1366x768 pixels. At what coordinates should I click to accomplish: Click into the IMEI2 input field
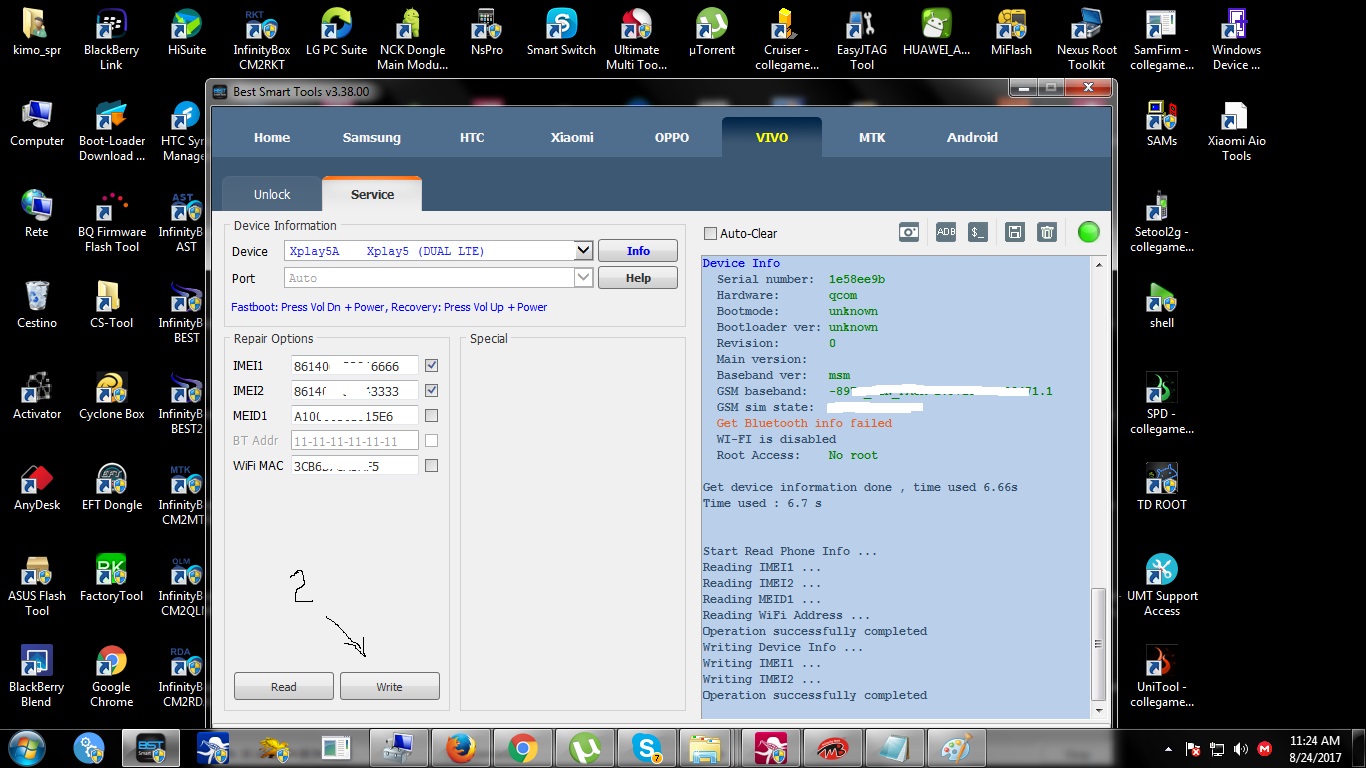coord(355,391)
